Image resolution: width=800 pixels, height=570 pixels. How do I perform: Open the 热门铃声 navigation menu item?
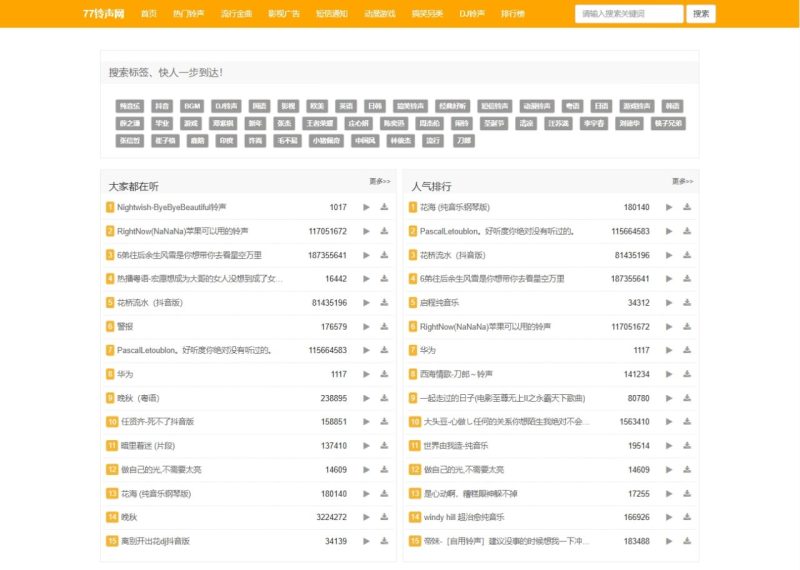(188, 14)
